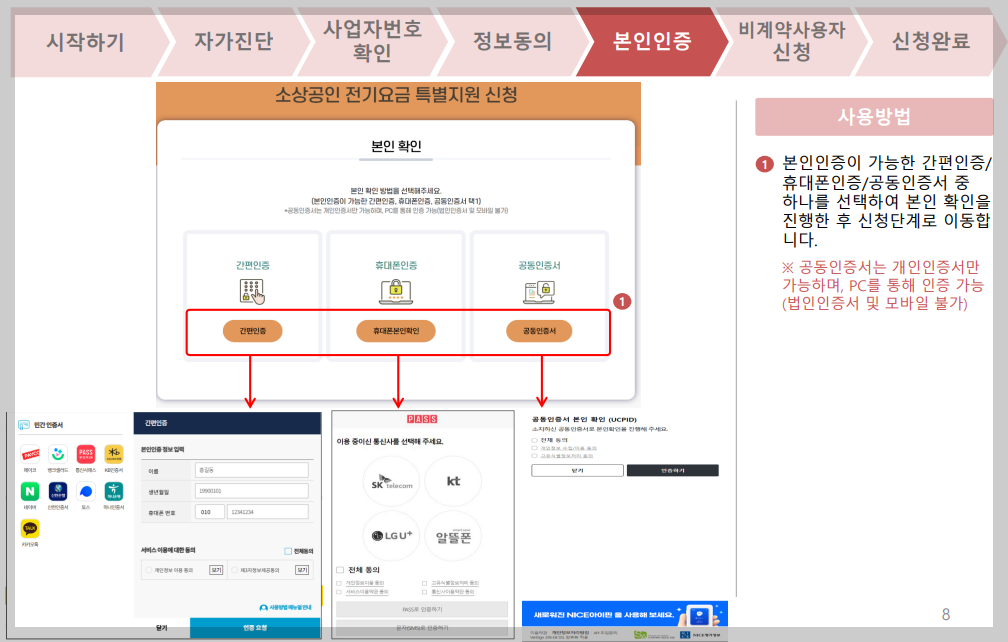1008x642 pixels.
Task: Check 서비스이용약관 동의 in PASS panel
Action: (x=339, y=592)
